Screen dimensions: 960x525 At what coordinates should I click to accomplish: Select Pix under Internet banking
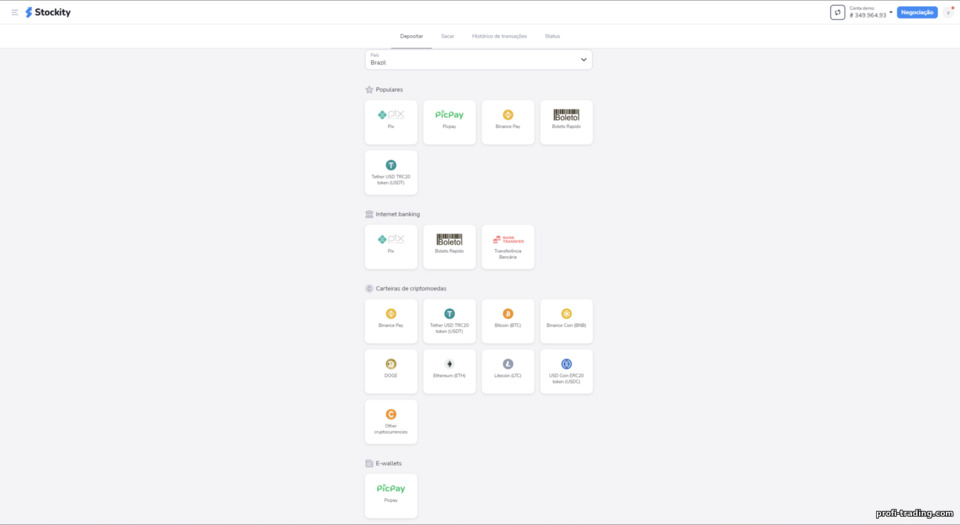pyautogui.click(x=391, y=247)
